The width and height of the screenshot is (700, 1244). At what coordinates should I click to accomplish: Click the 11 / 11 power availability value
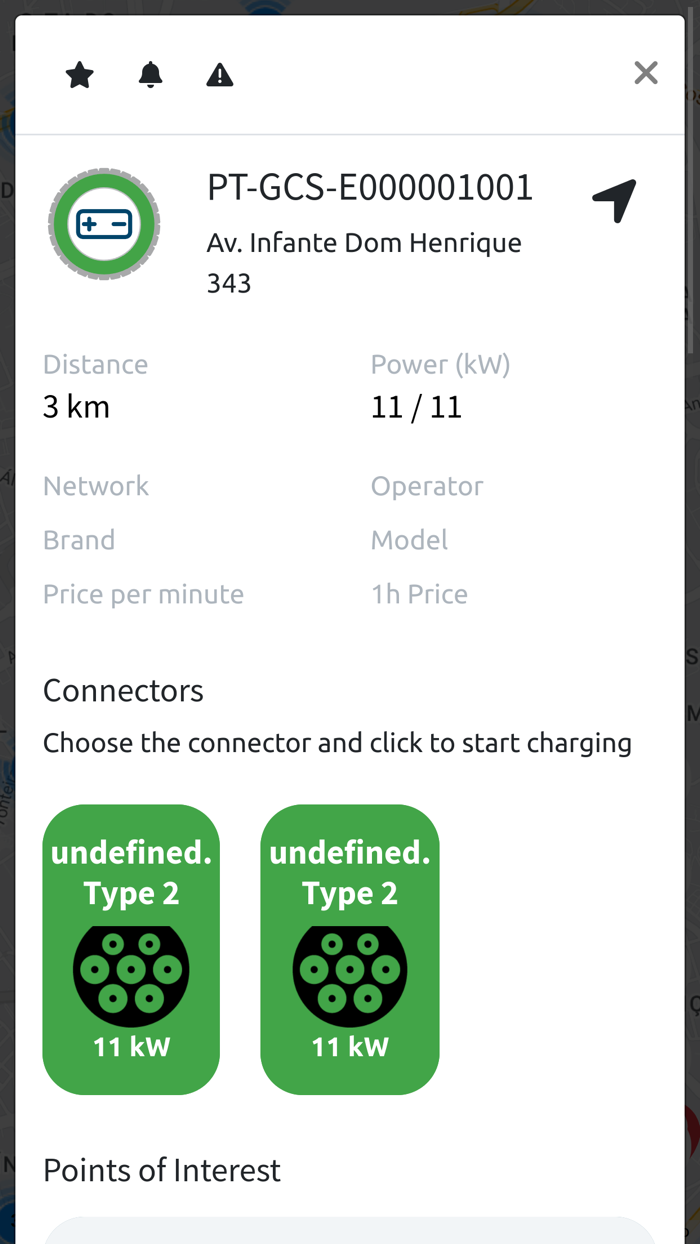click(416, 406)
